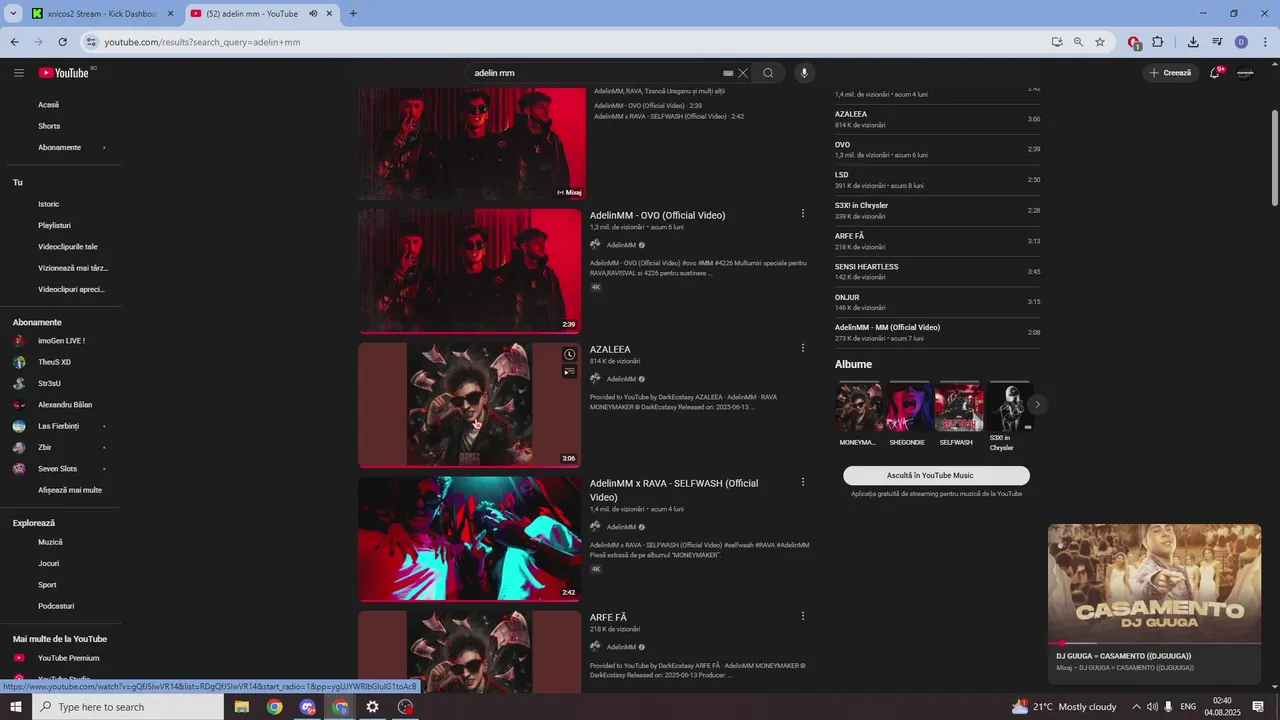Image resolution: width=1280 pixels, height=720 pixels.
Task: Play S3X! in Chrysler track
Action: click(x=937, y=211)
